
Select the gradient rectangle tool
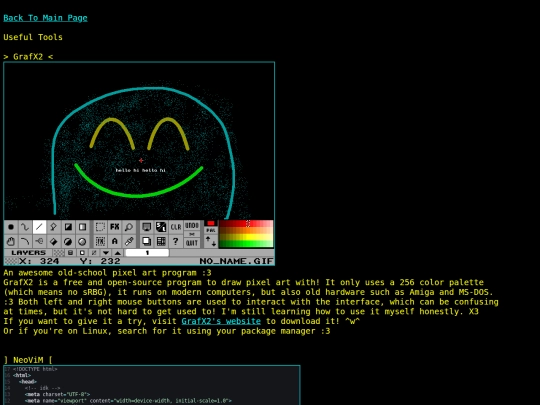(x=82, y=227)
